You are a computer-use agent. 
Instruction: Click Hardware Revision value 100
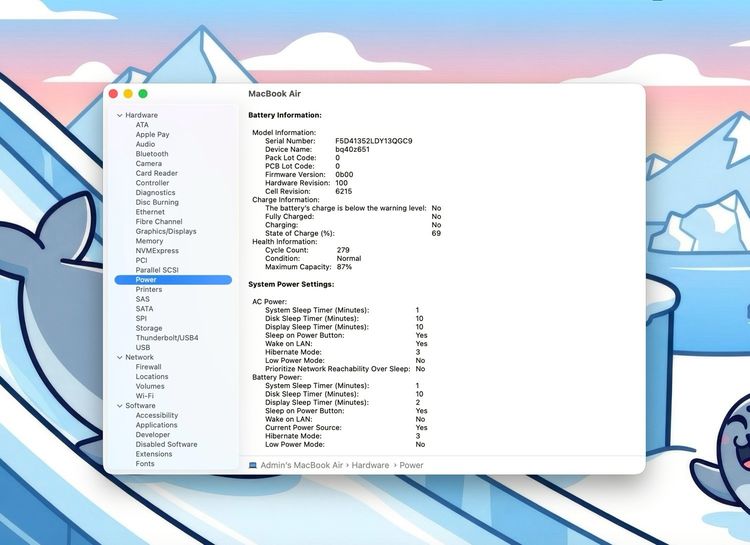[x=342, y=183]
